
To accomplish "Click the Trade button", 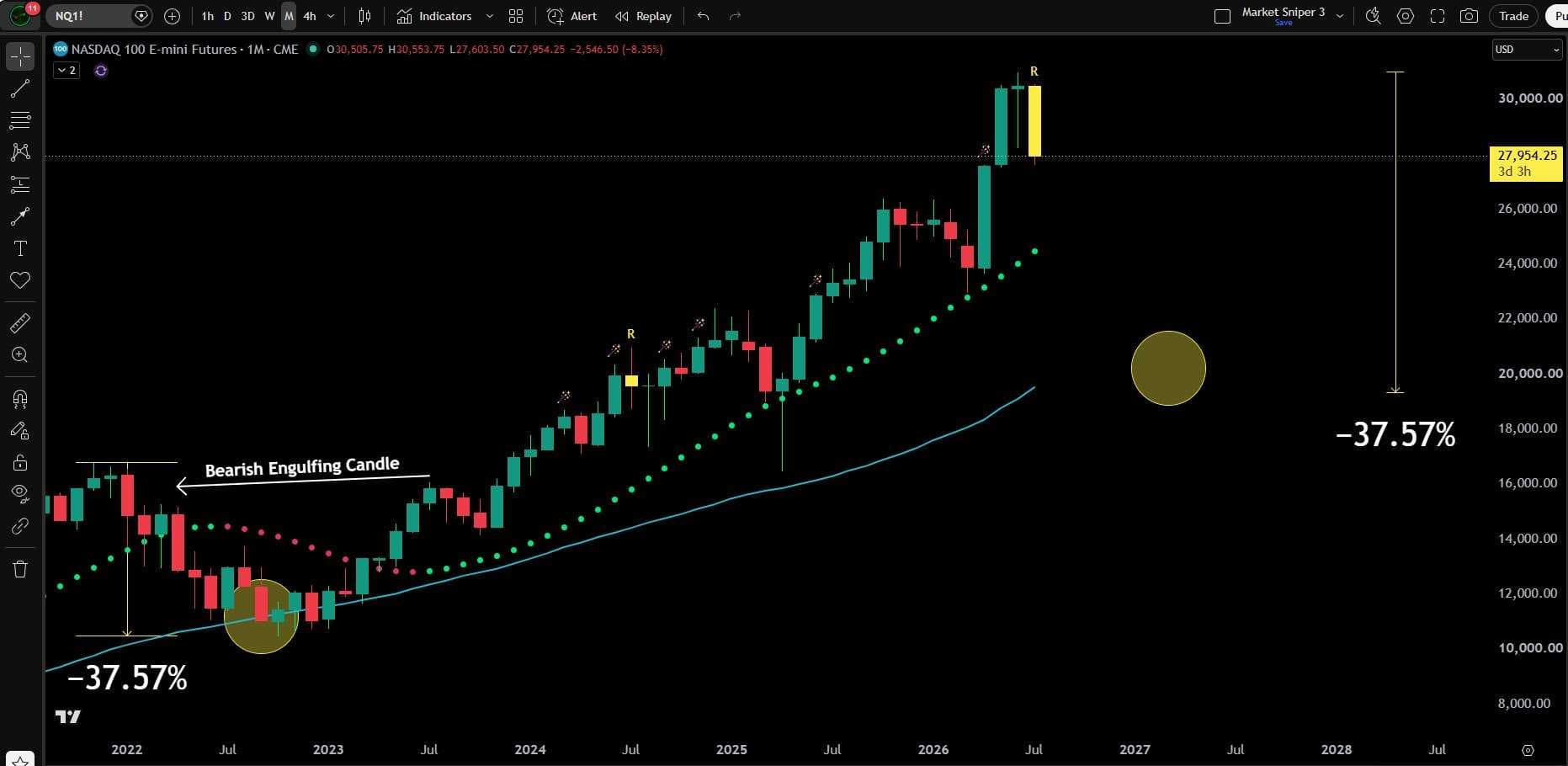I will click(1513, 16).
